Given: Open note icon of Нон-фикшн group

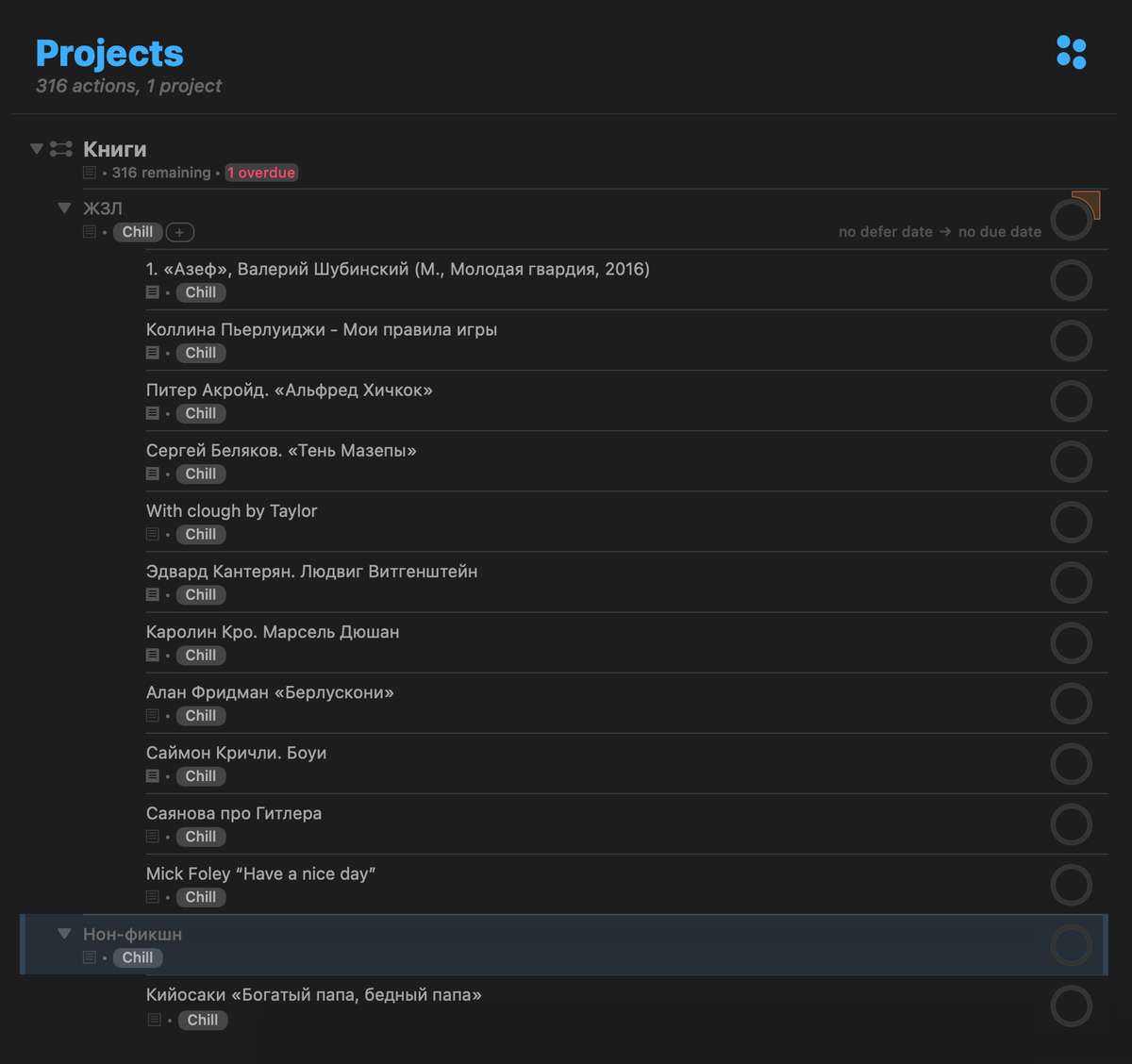Looking at the screenshot, I should coord(90,957).
